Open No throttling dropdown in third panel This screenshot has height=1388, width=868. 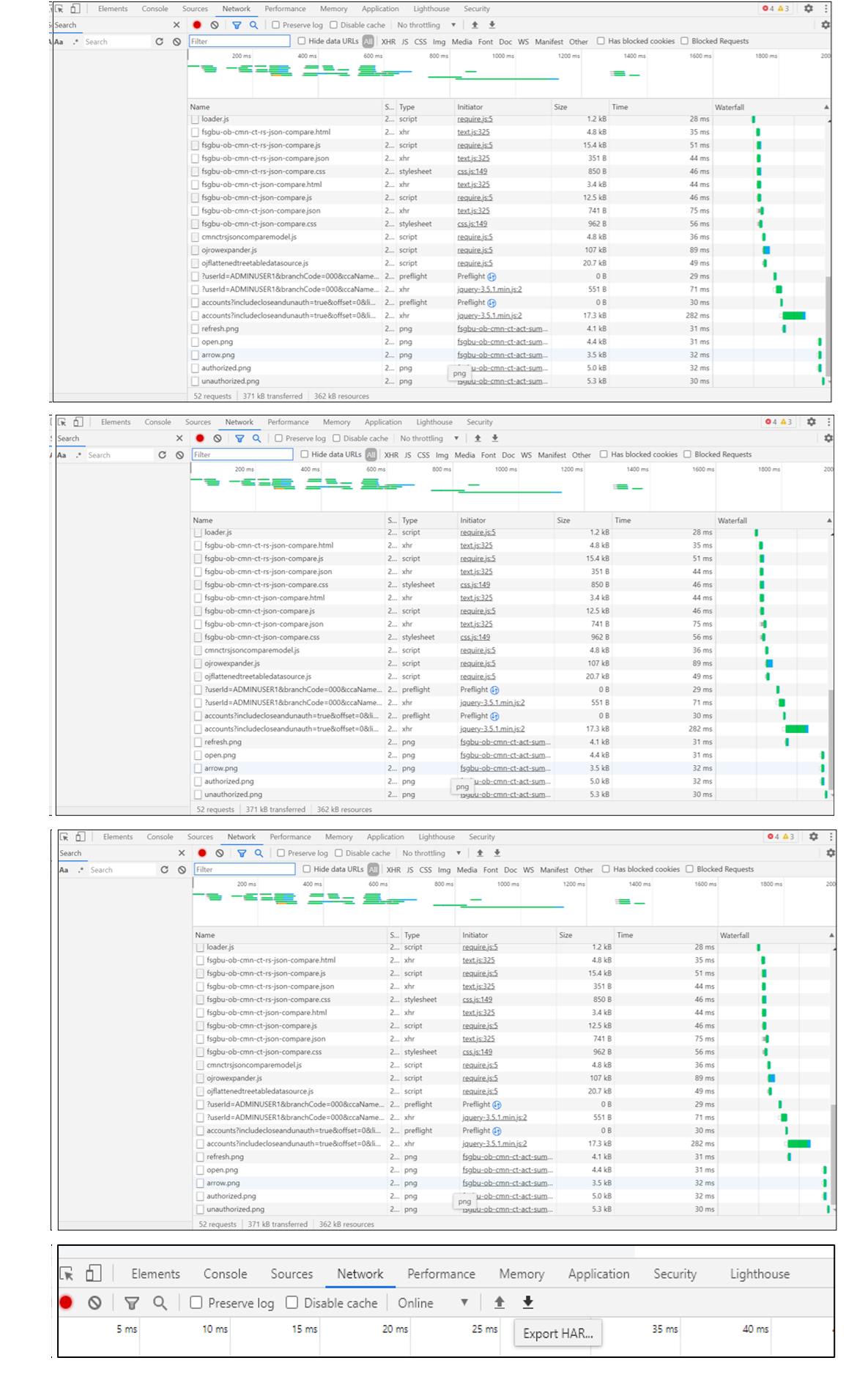tap(432, 853)
